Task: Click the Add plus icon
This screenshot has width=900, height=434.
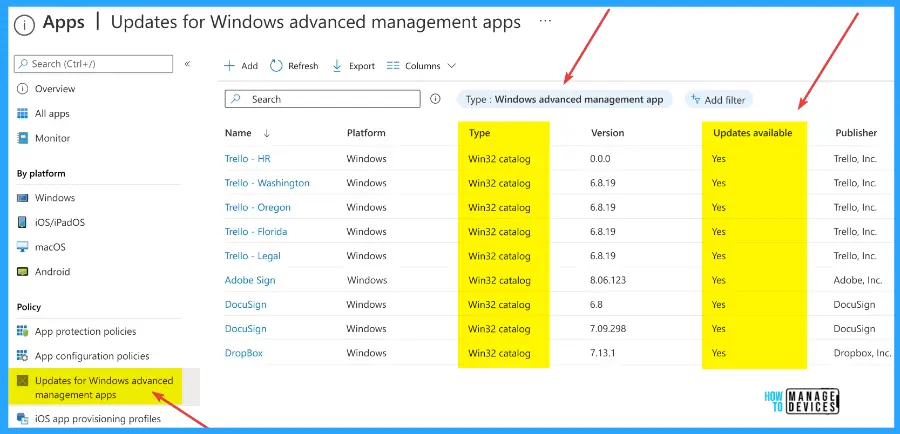Action: (230, 65)
